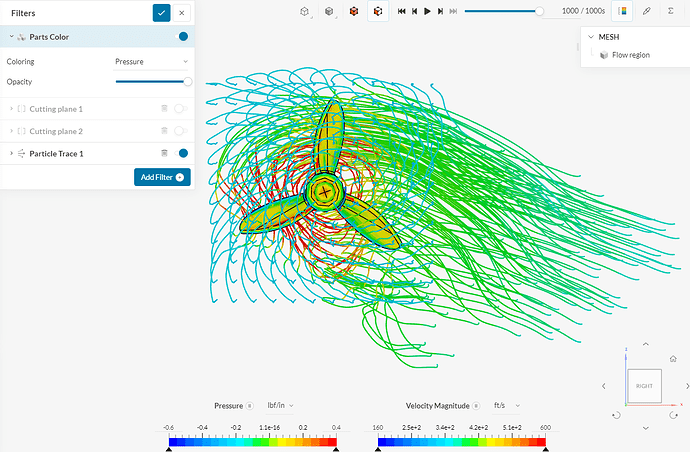690x452 pixels.
Task: Open the Coloring dropdown showing Pressure
Action: pyautogui.click(x=151, y=62)
